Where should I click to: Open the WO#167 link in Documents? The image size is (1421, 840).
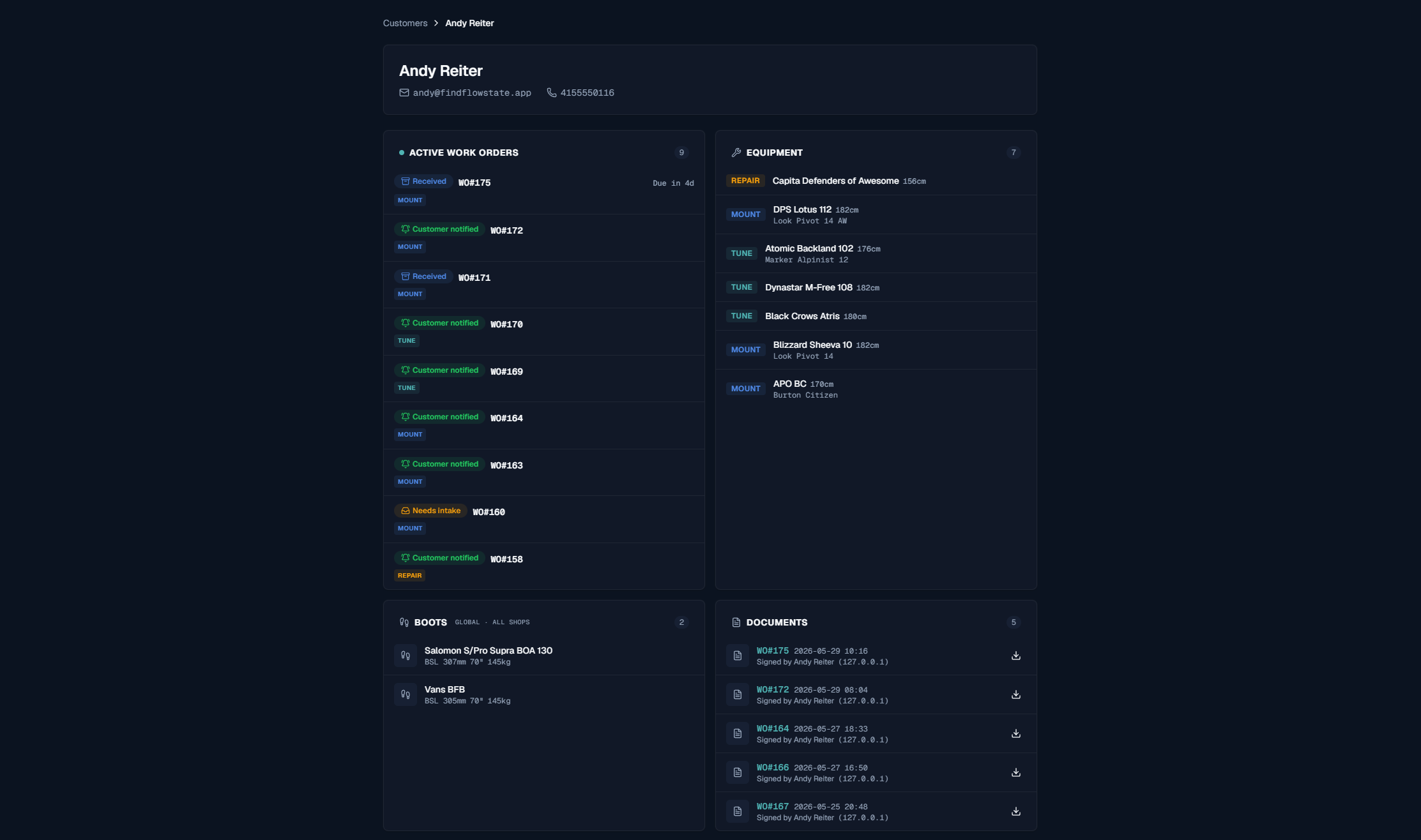[772, 807]
